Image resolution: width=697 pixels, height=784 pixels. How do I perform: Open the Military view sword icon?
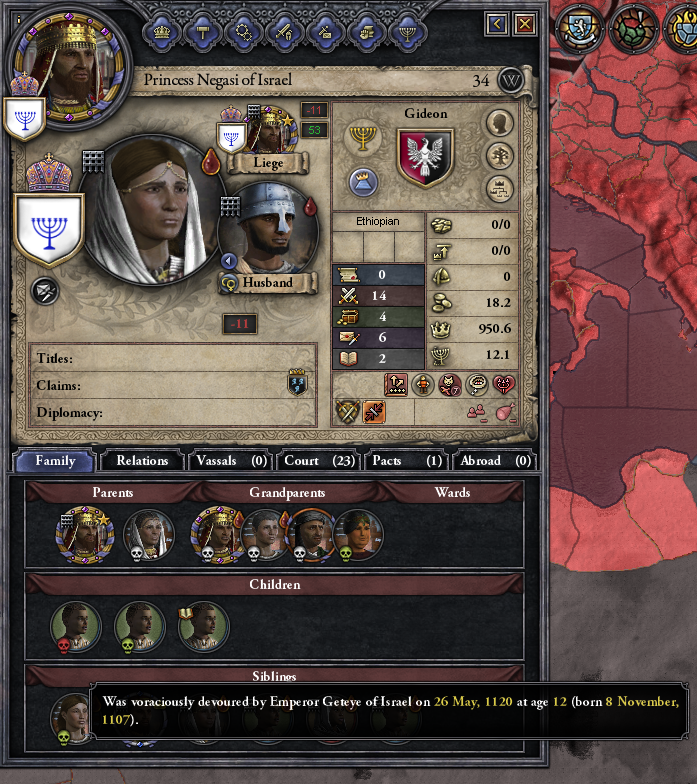point(284,33)
